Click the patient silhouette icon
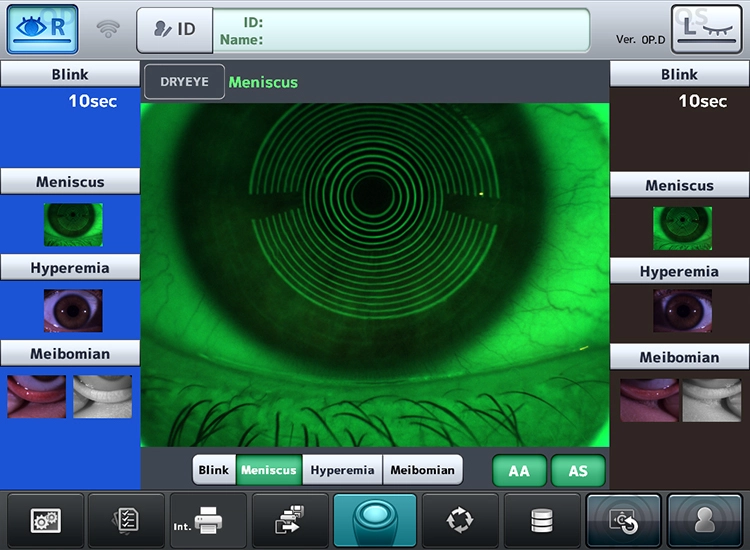The image size is (750, 550). [x=705, y=520]
